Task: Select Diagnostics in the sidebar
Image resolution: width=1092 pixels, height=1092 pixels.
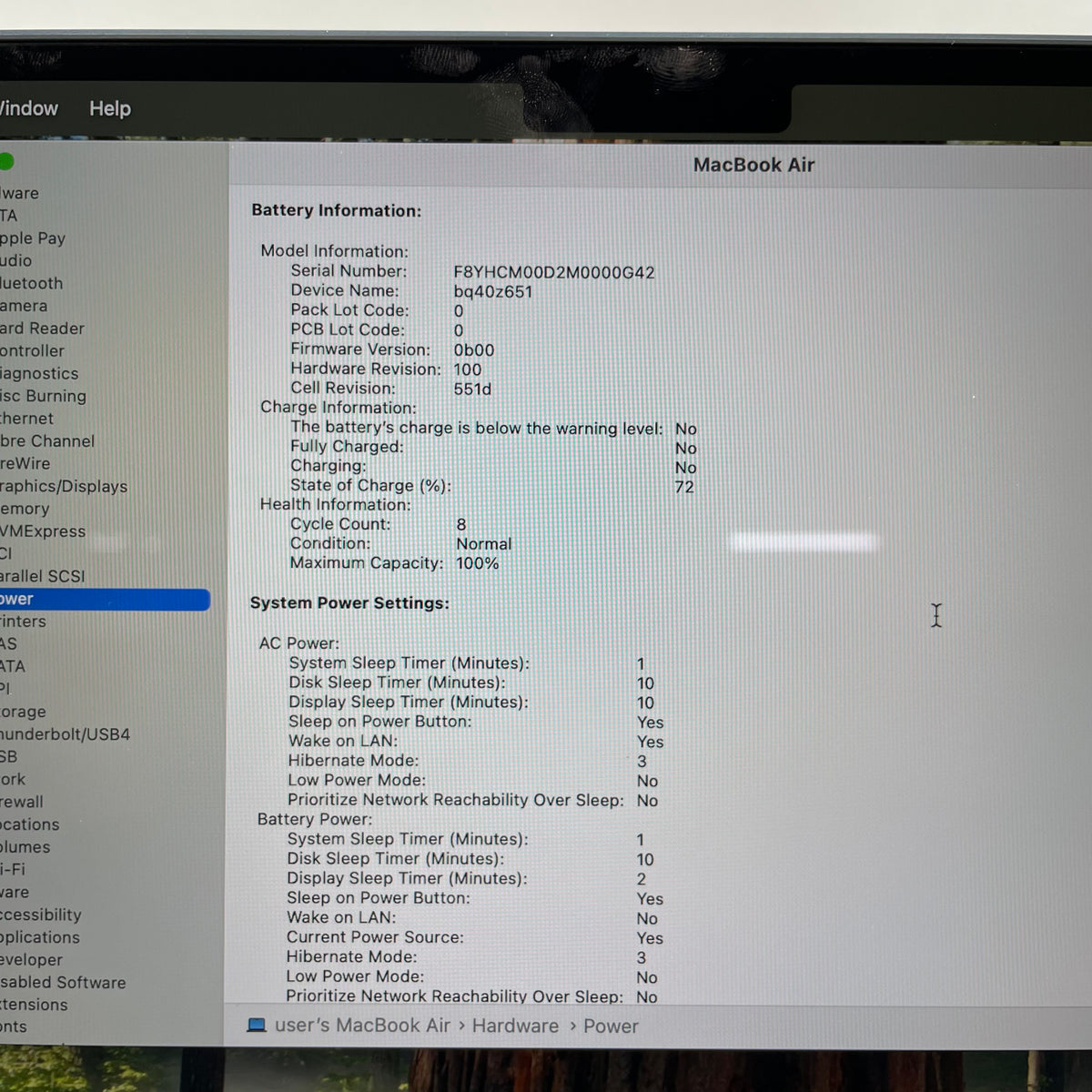Action: (39, 374)
